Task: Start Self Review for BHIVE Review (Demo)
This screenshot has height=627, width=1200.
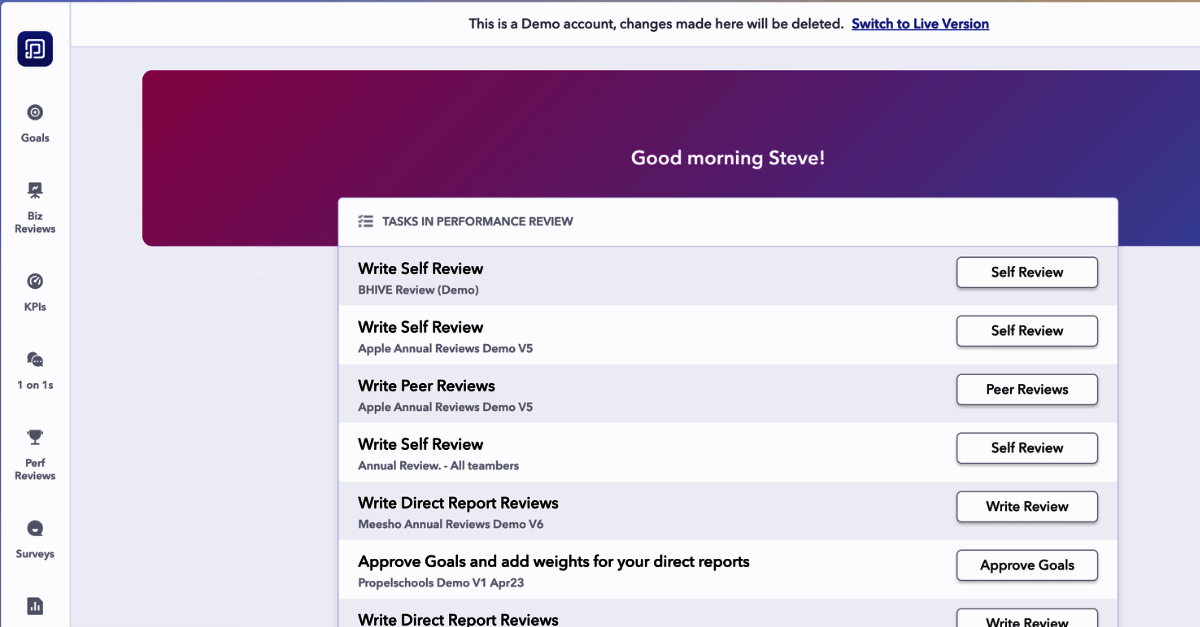Action: tap(1026, 272)
